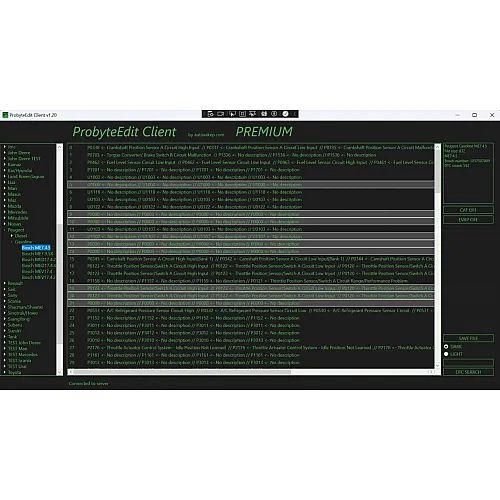This screenshot has width=500, height=500.
Task: Select the John Deere TEST tree item
Action: (24, 159)
